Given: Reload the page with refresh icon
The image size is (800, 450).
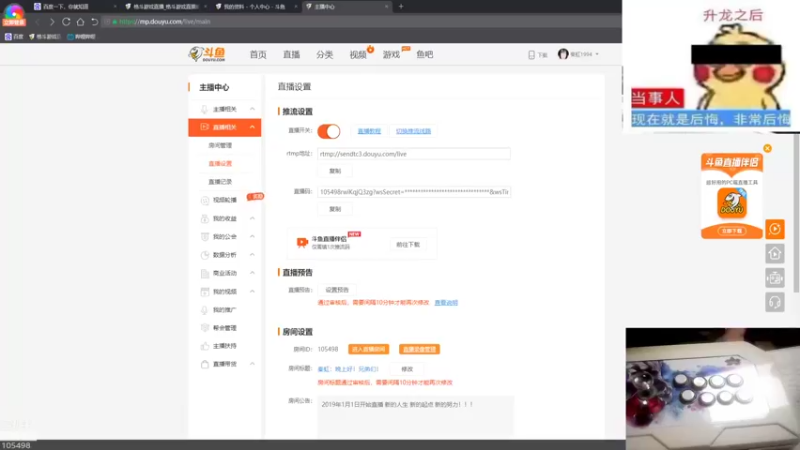Looking at the screenshot, I should (x=66, y=22).
